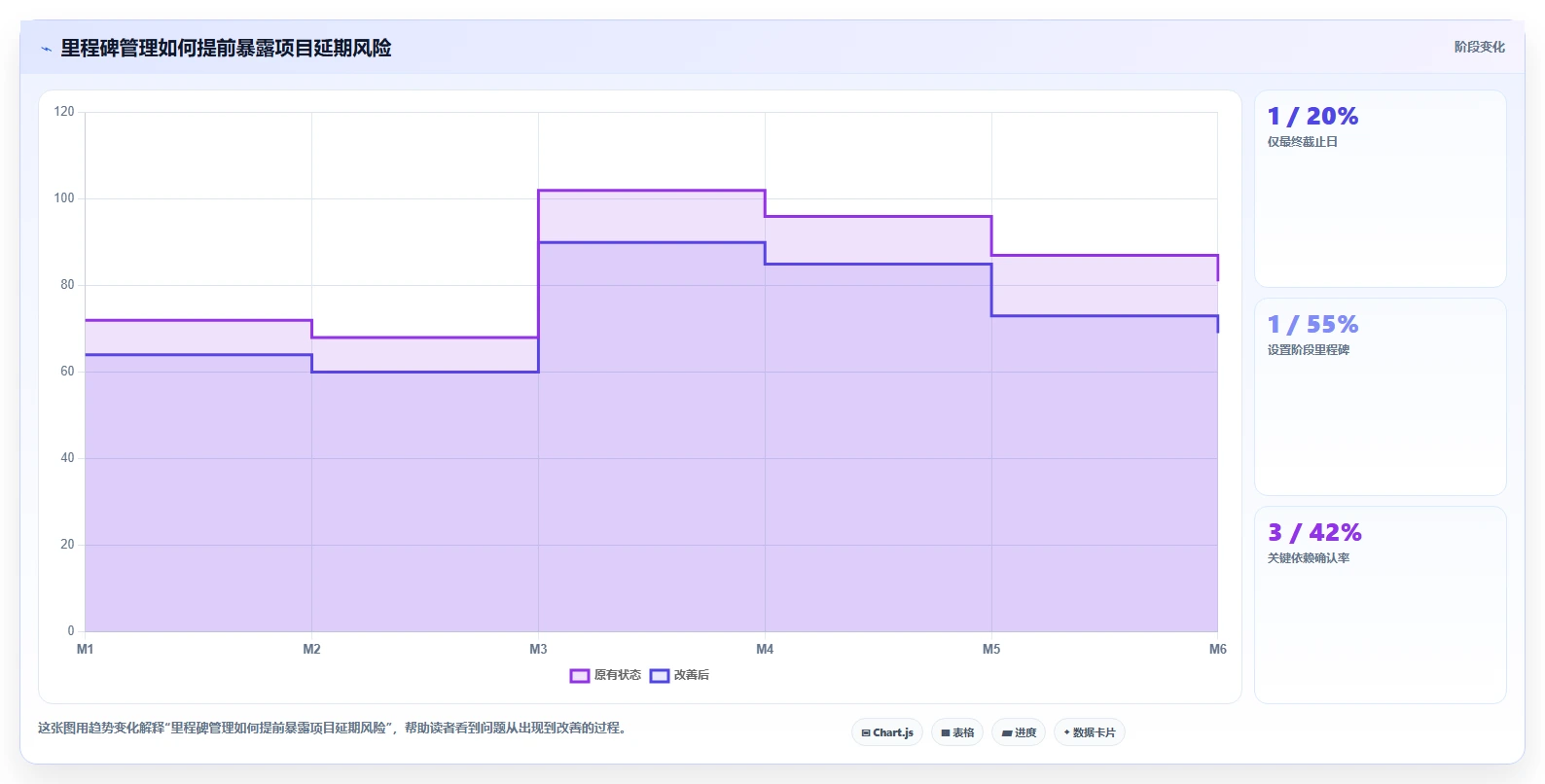Click the 表格 tag

[957, 732]
